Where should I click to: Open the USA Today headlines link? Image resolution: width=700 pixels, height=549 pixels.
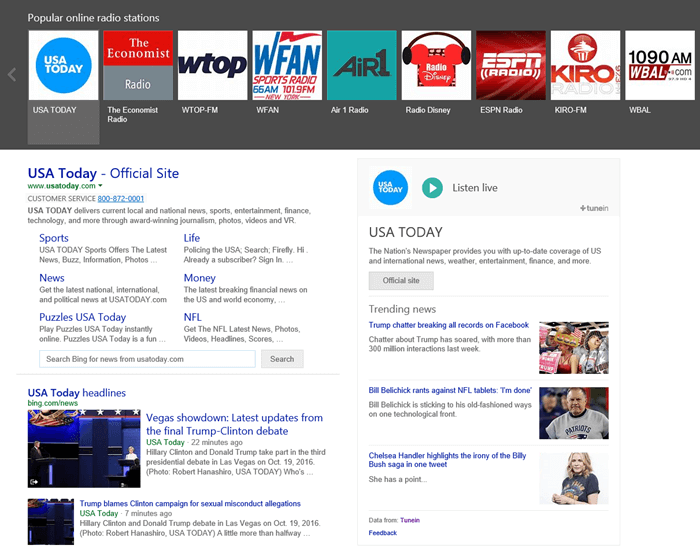click(x=77, y=393)
